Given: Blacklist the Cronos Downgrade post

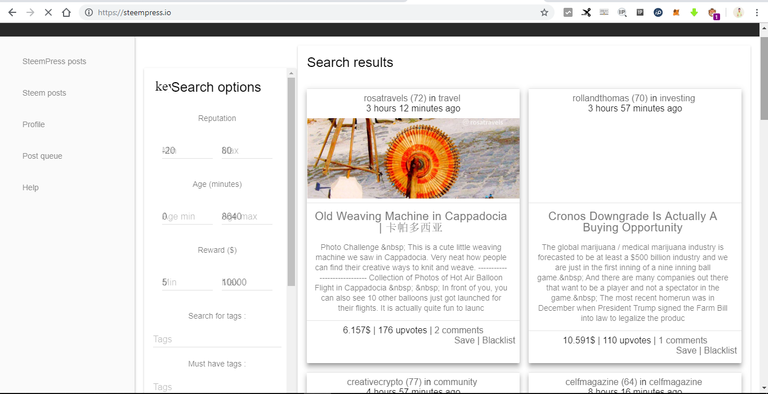Looking at the screenshot, I should (720, 350).
